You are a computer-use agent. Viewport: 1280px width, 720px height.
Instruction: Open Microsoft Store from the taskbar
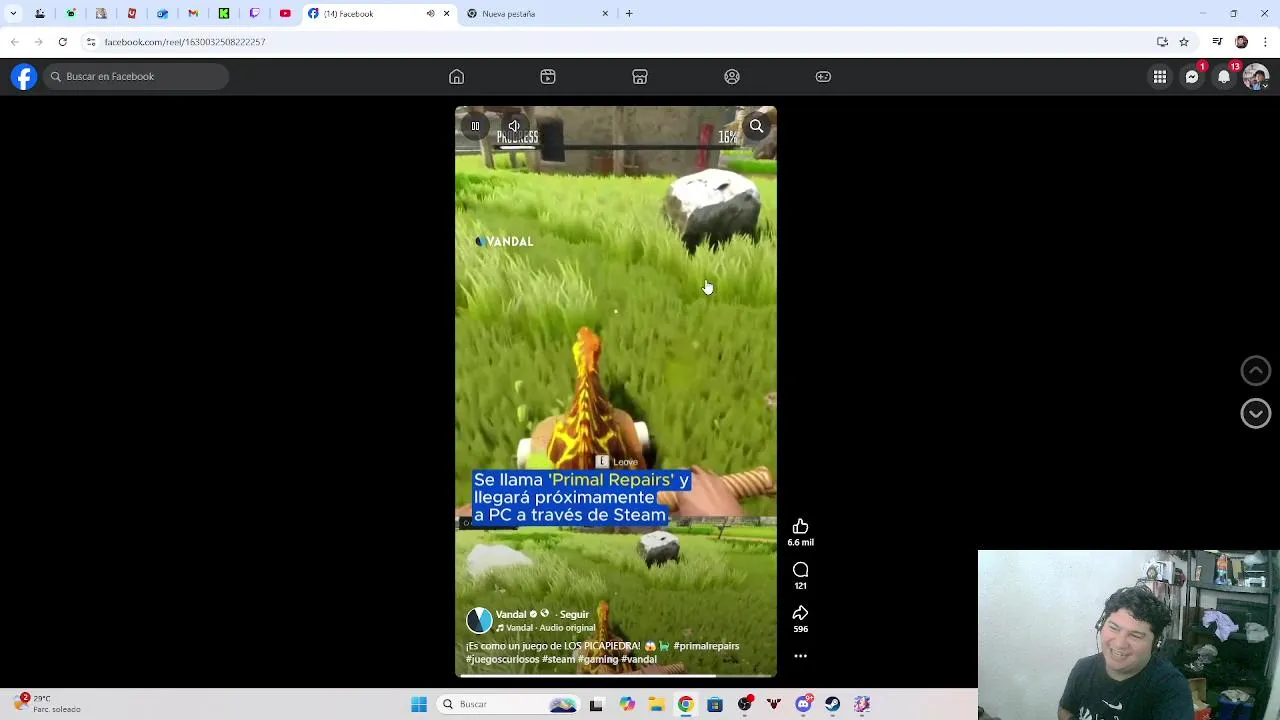[x=715, y=705]
